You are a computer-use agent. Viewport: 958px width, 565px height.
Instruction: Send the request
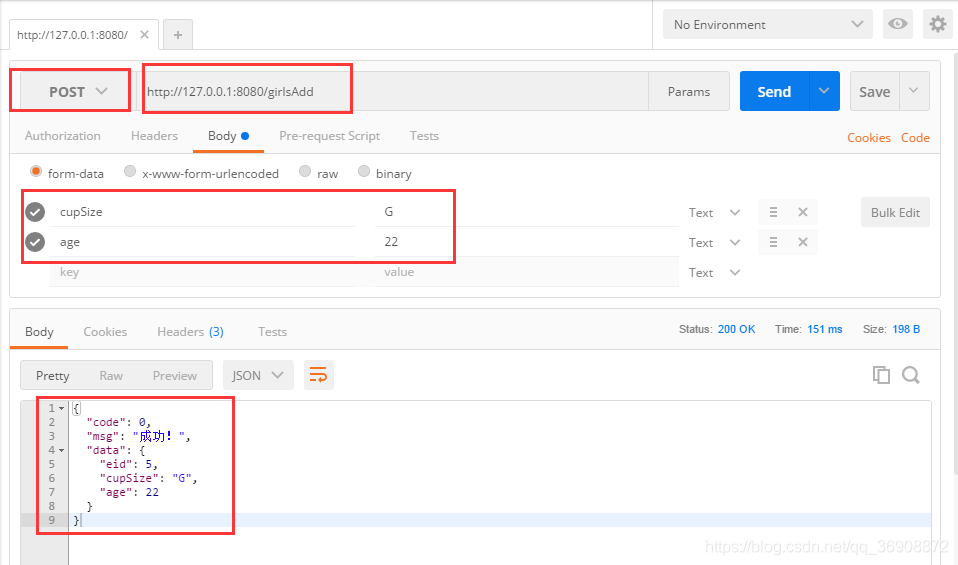tap(774, 92)
